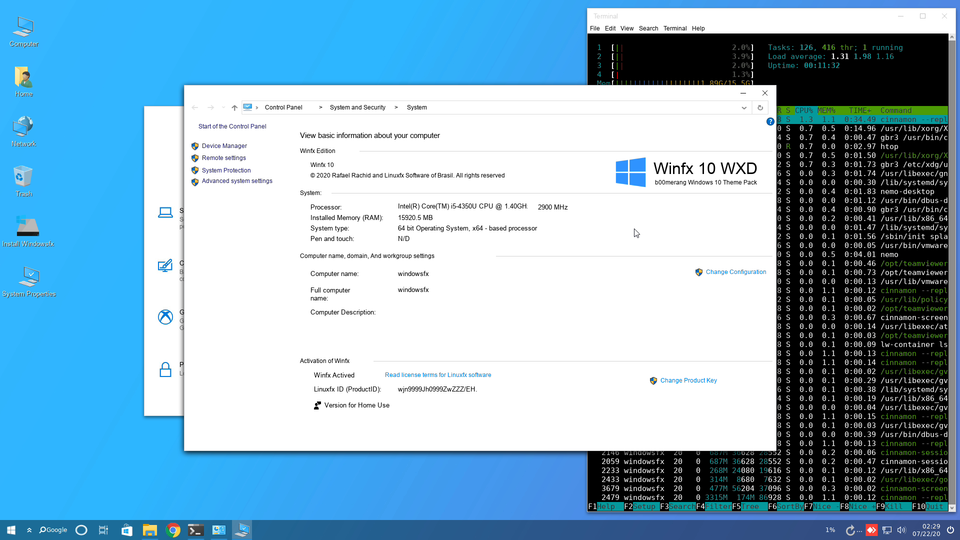Screen dimensions: 960x540
Task: Open the Network desktop icon
Action: (x=24, y=132)
